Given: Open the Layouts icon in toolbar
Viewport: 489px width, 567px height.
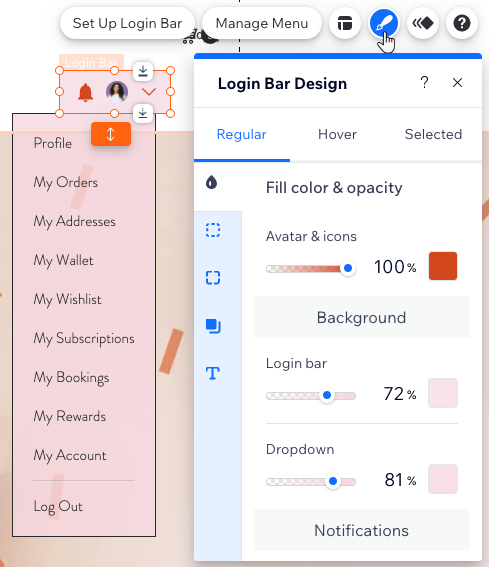Looking at the screenshot, I should pos(345,24).
